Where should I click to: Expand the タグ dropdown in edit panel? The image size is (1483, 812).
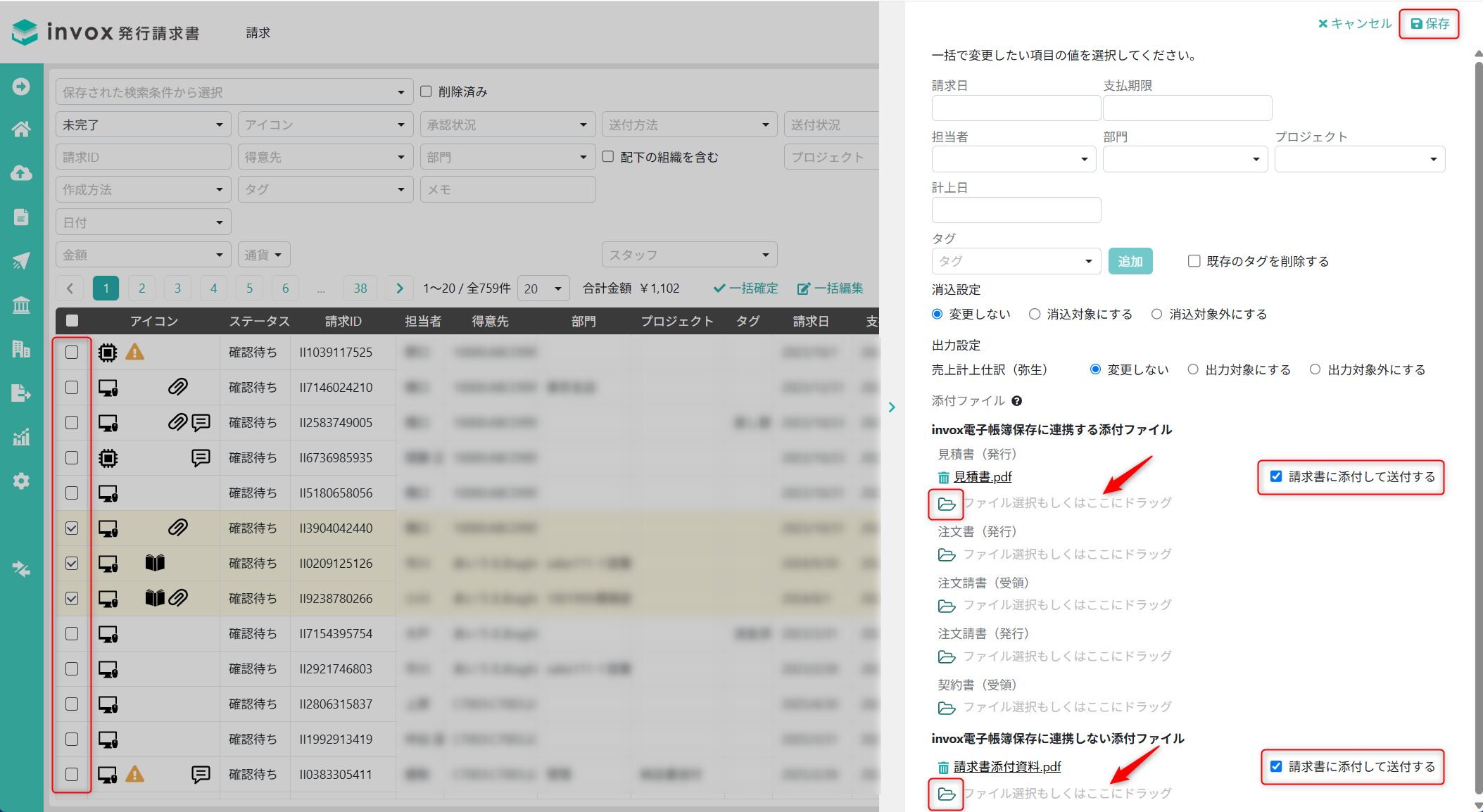coord(1016,261)
